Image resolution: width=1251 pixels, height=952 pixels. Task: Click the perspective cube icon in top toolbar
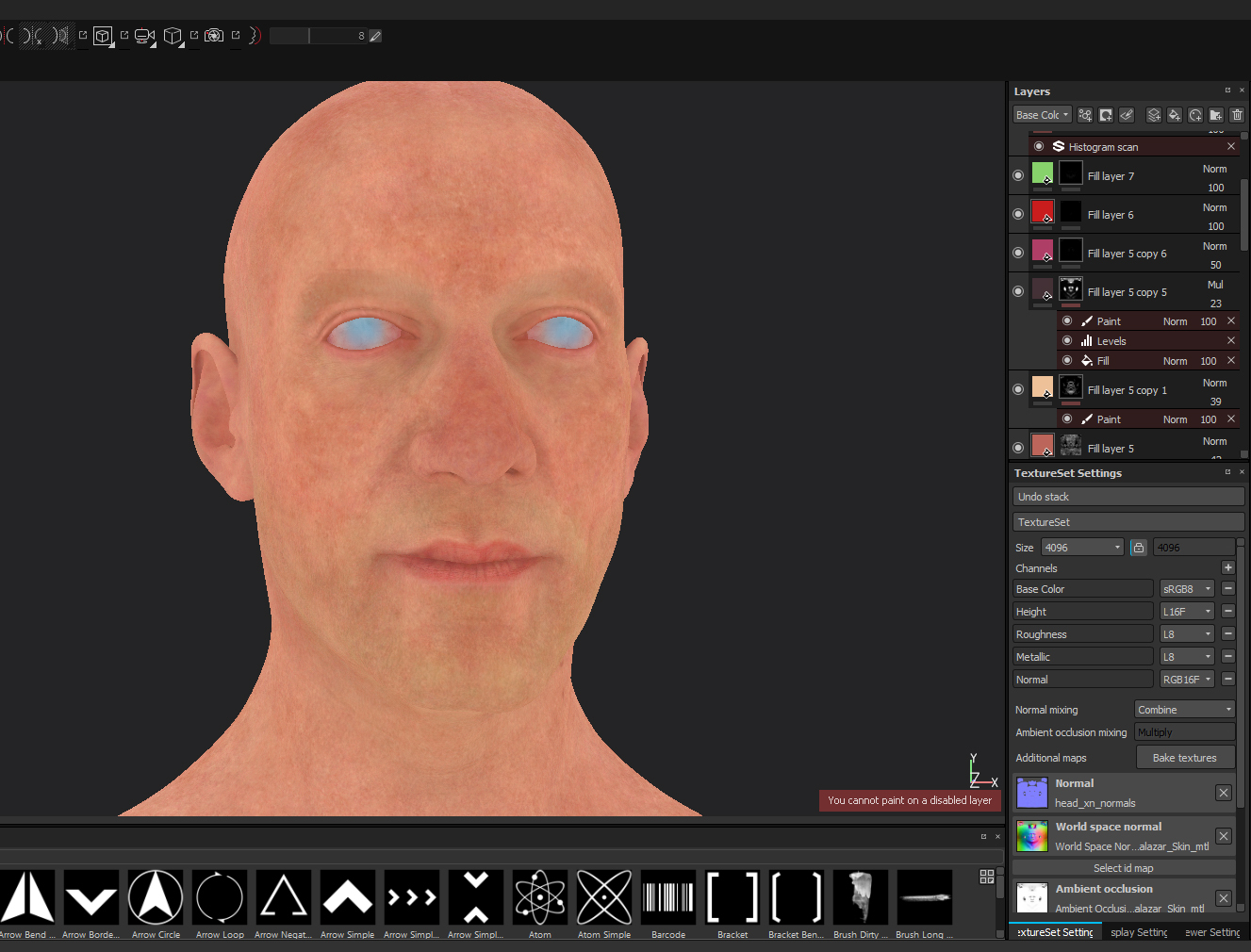(173, 37)
